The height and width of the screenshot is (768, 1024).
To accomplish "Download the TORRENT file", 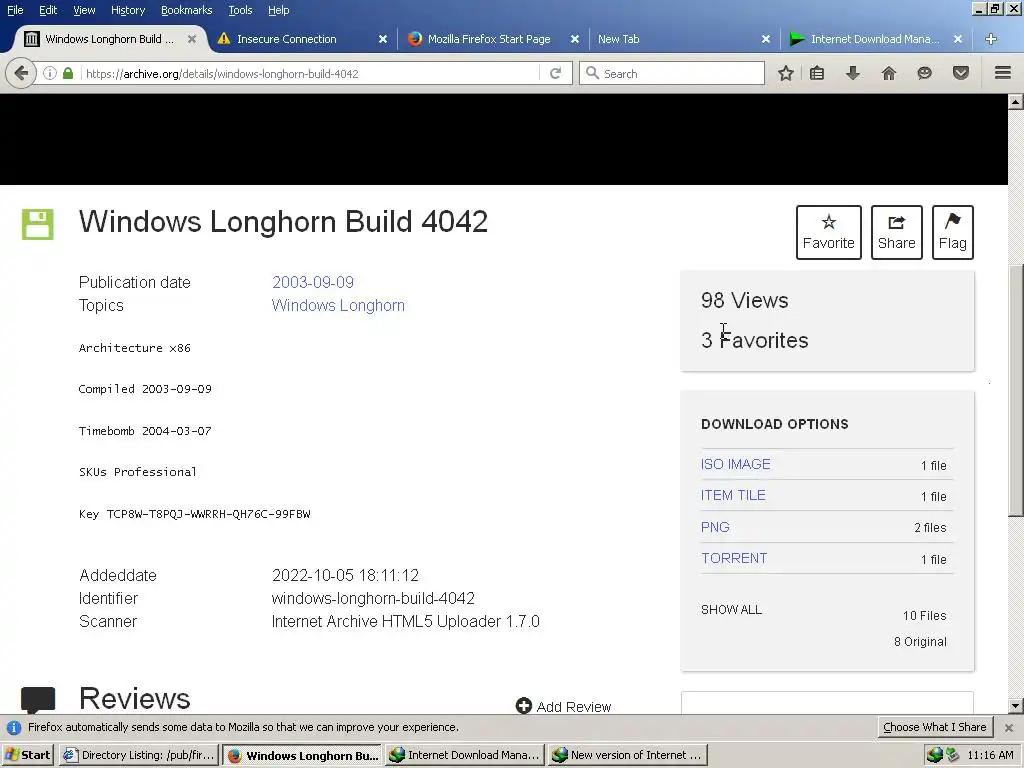I will 734,558.
